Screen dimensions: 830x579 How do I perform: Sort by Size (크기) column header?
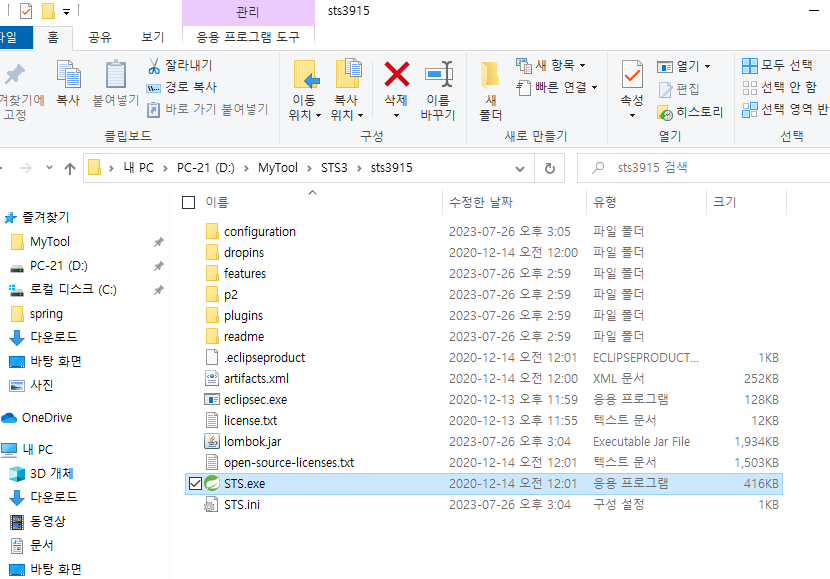click(x=725, y=202)
